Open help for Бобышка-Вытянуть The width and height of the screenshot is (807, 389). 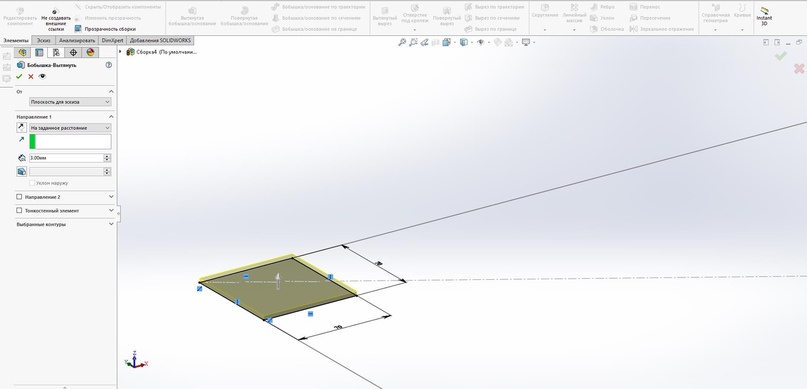(109, 65)
